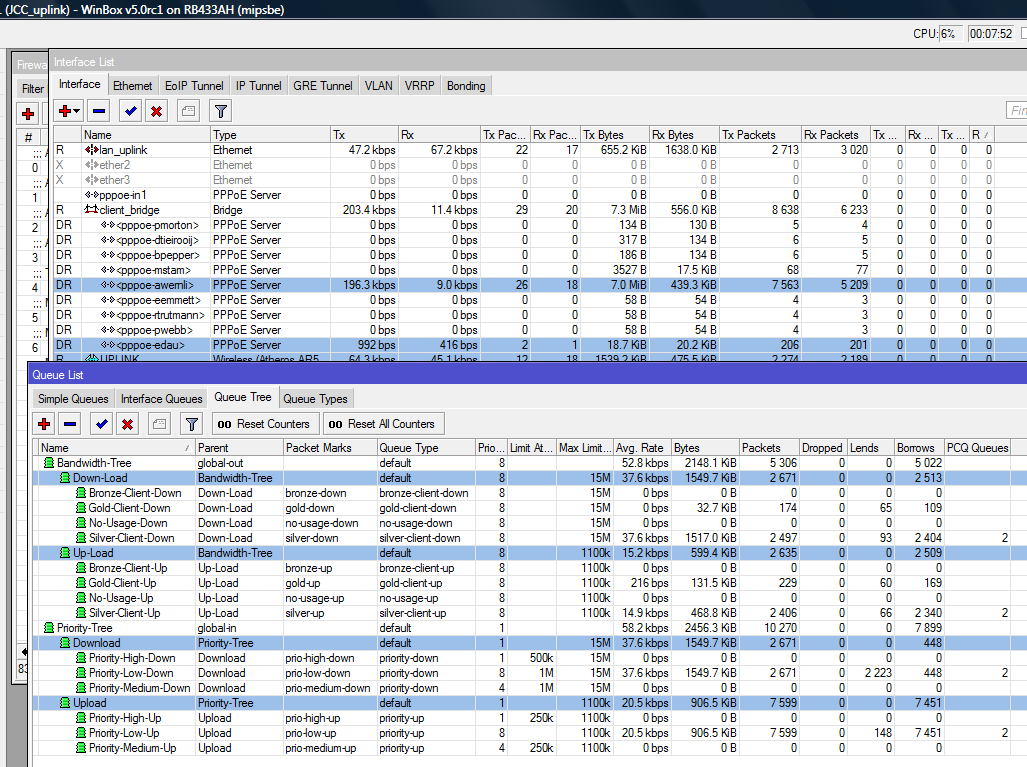Click the enable checkmark button in Queue List

click(x=102, y=424)
